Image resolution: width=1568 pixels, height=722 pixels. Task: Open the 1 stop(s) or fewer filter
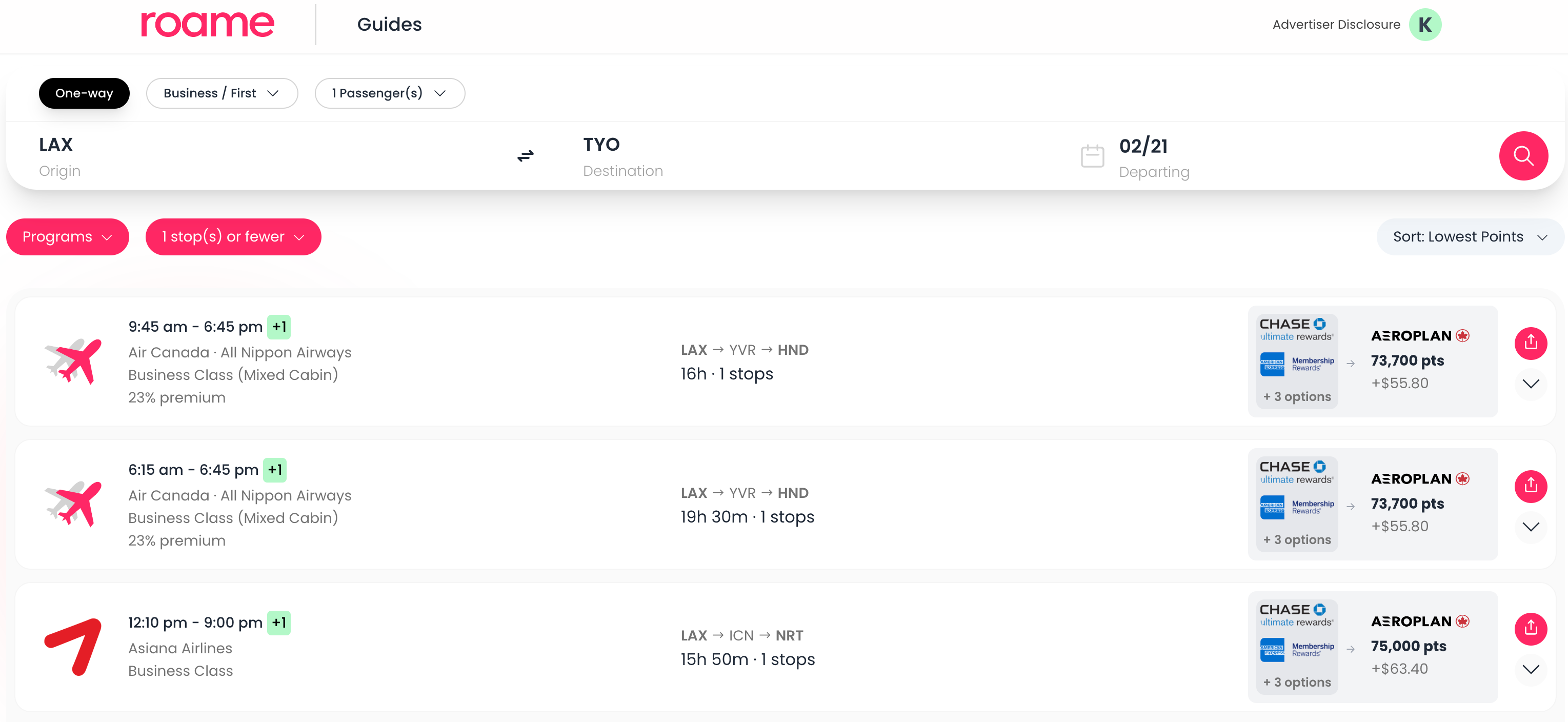[233, 237]
